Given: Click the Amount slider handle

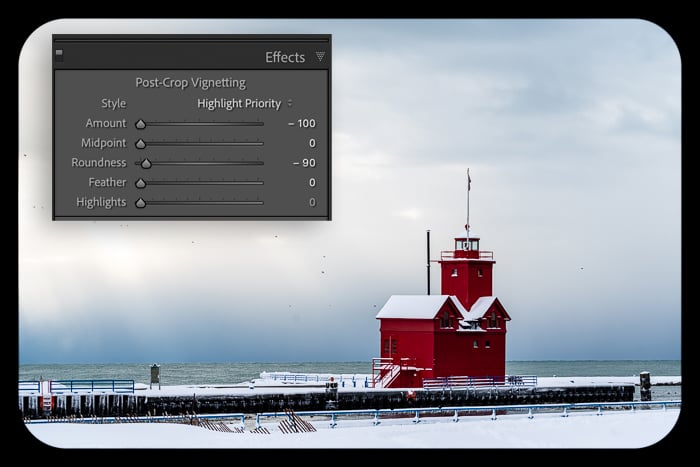Looking at the screenshot, I should 141,124.
